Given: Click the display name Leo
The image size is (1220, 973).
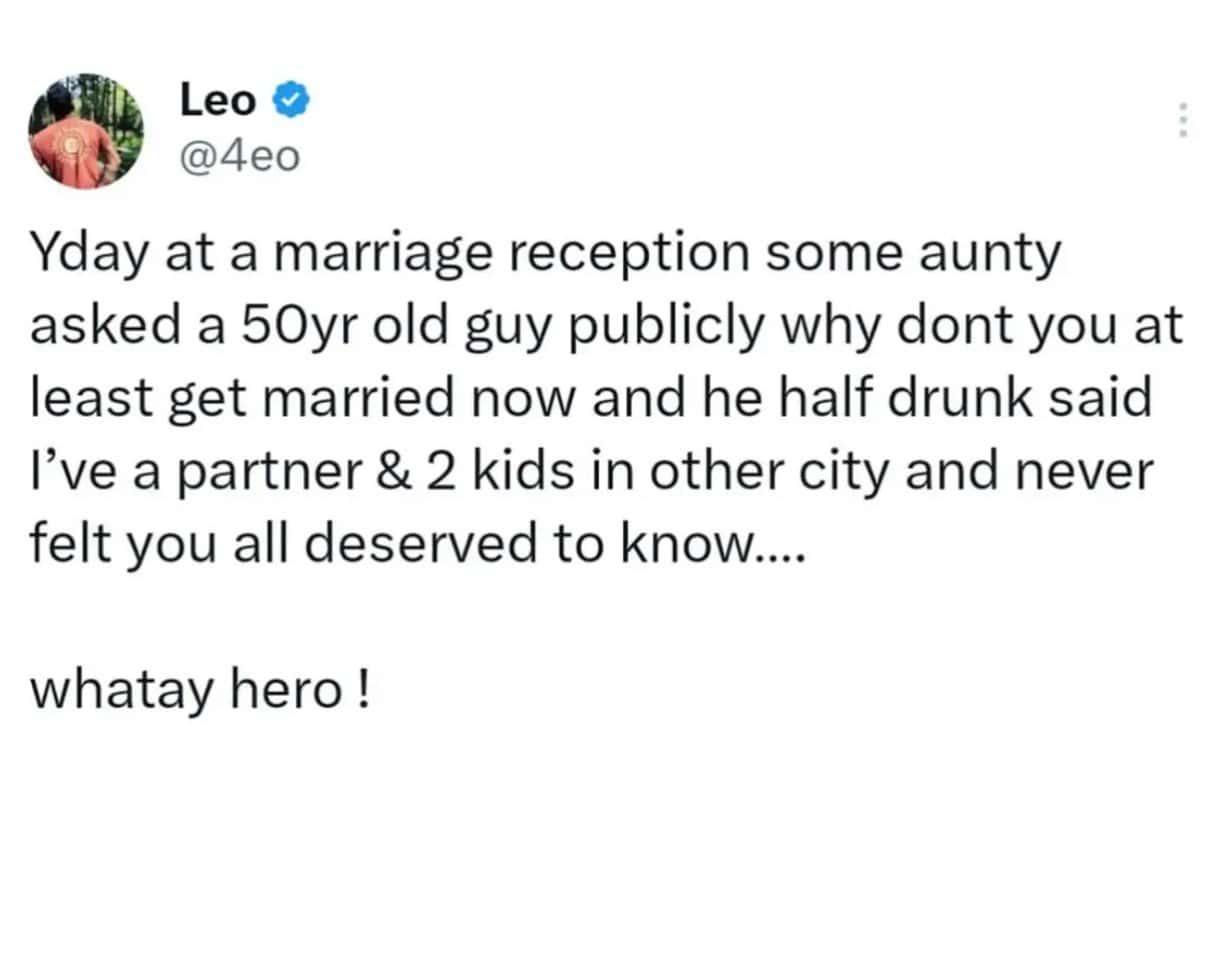Looking at the screenshot, I should (218, 99).
